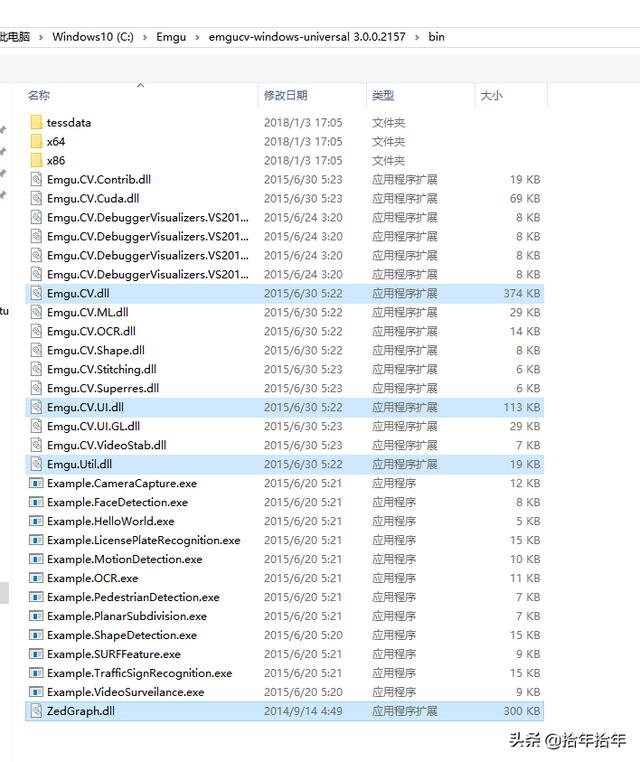Click the 2014/9/14 4:49 modified date
The height and width of the screenshot is (762, 640).
click(303, 710)
